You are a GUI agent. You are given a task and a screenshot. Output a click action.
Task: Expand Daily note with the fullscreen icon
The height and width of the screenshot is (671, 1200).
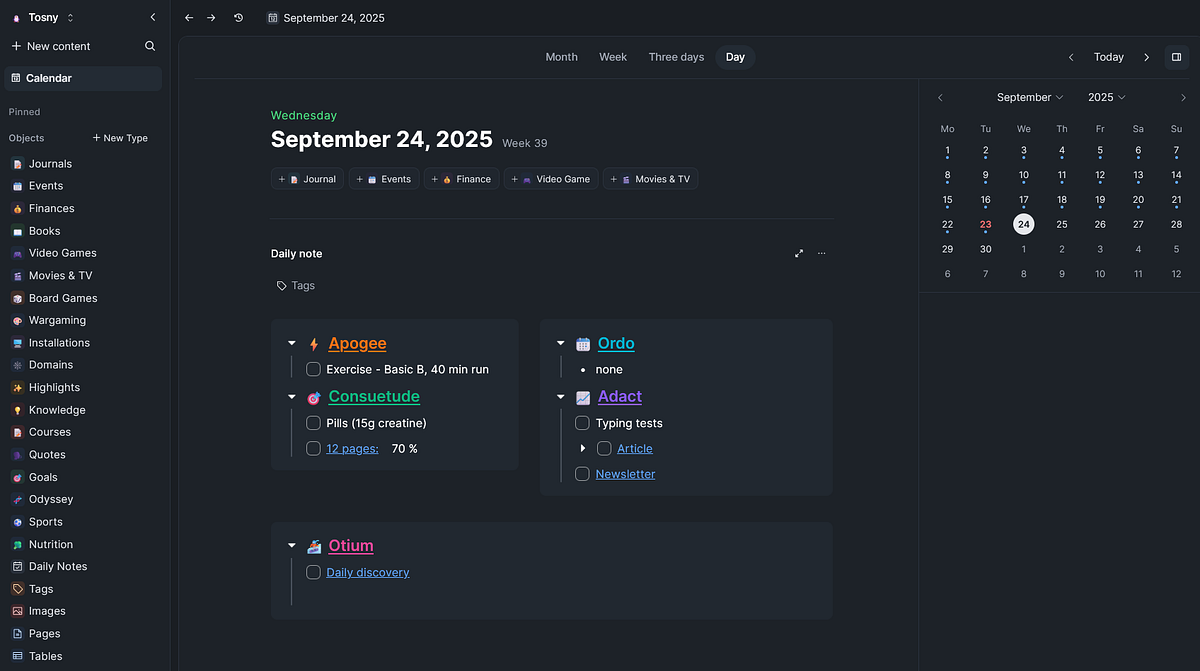click(799, 254)
